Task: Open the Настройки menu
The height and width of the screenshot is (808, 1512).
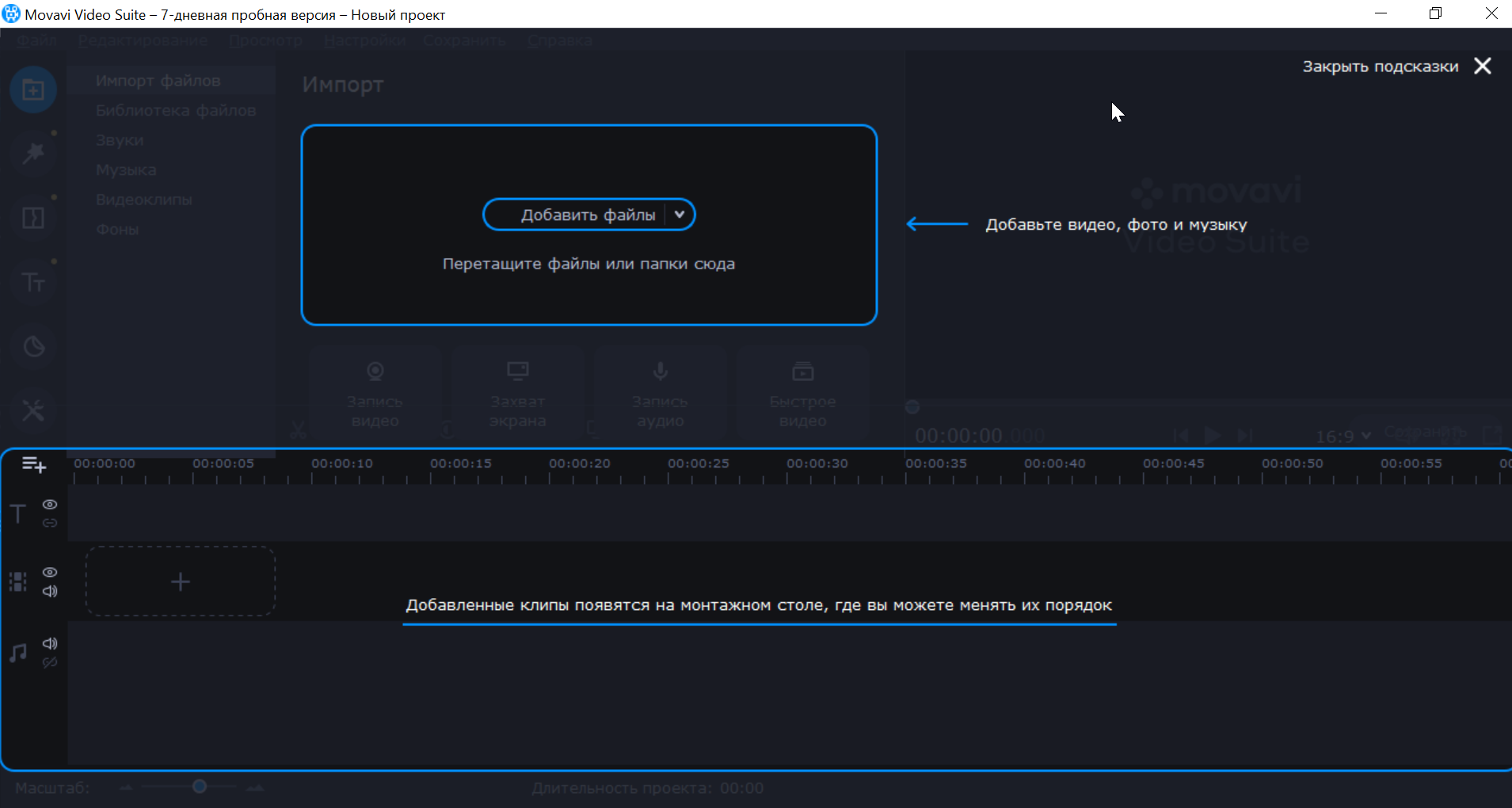Action: pos(365,40)
